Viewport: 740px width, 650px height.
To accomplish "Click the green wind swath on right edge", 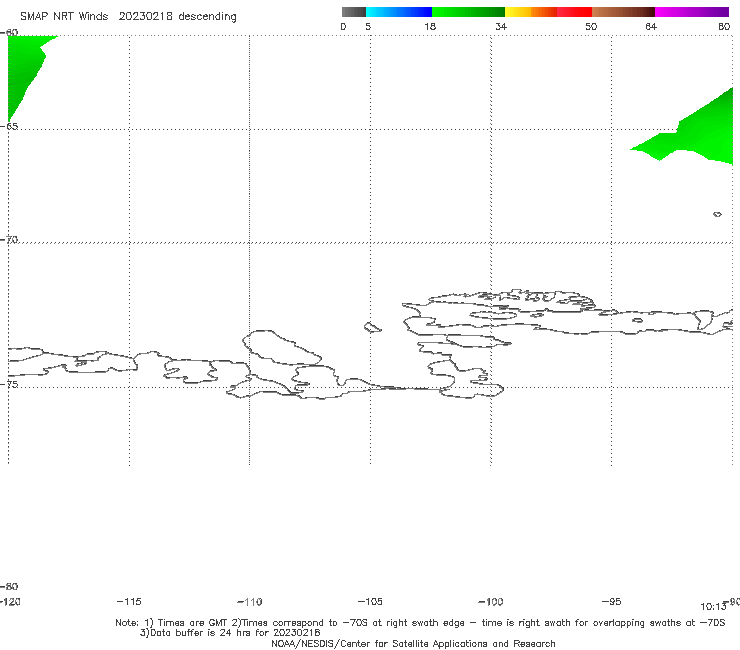I will [x=698, y=135].
